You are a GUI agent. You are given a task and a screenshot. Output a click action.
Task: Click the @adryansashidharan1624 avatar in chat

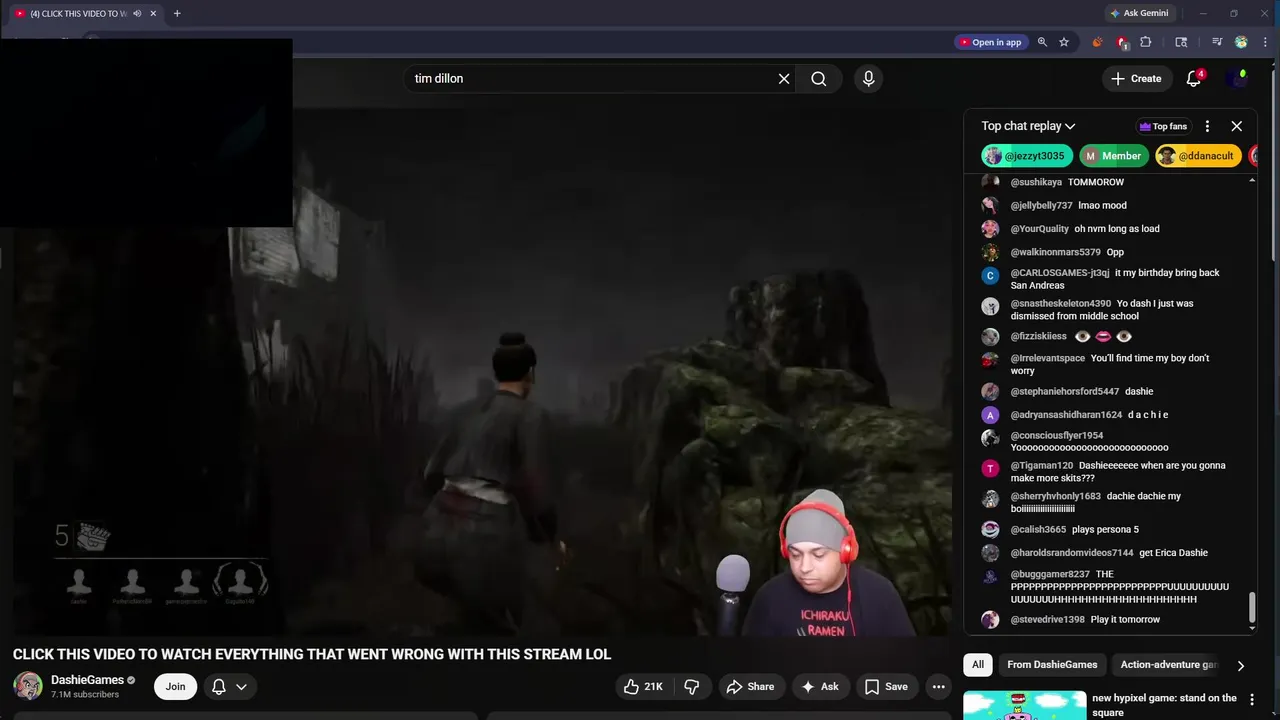990,415
